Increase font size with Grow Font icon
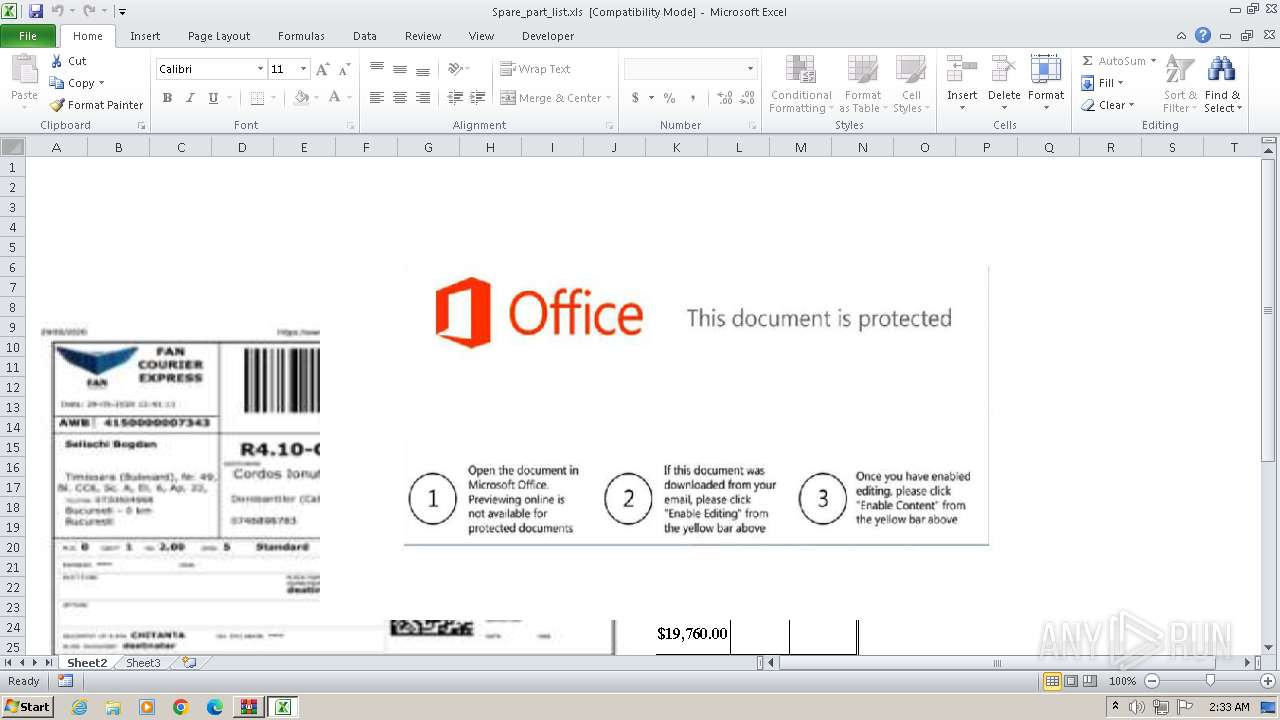Screen dimensions: 1280x720 tap(322, 69)
